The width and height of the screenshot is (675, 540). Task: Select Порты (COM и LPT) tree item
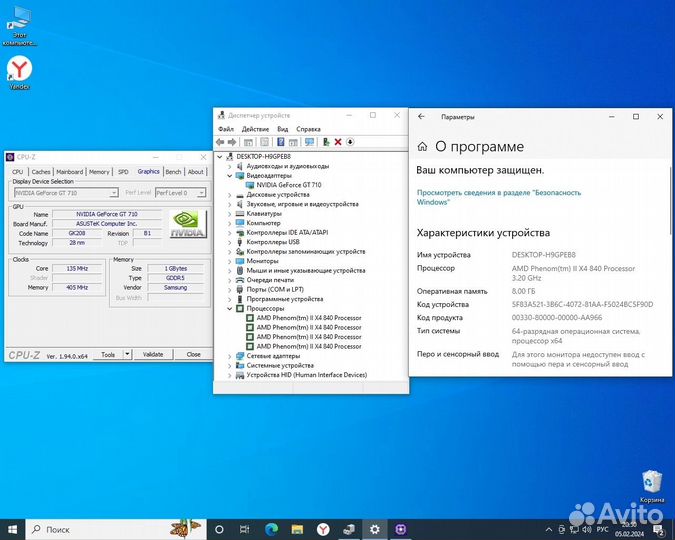pyautogui.click(x=275, y=289)
